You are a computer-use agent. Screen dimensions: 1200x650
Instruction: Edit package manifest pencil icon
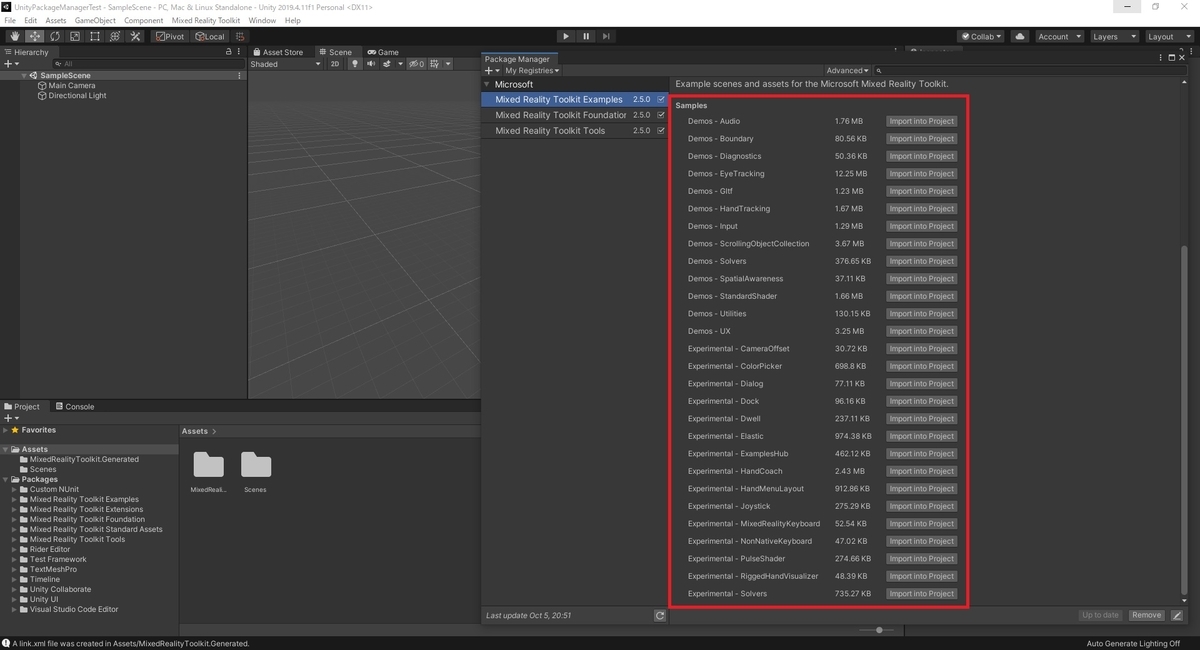[1177, 616]
